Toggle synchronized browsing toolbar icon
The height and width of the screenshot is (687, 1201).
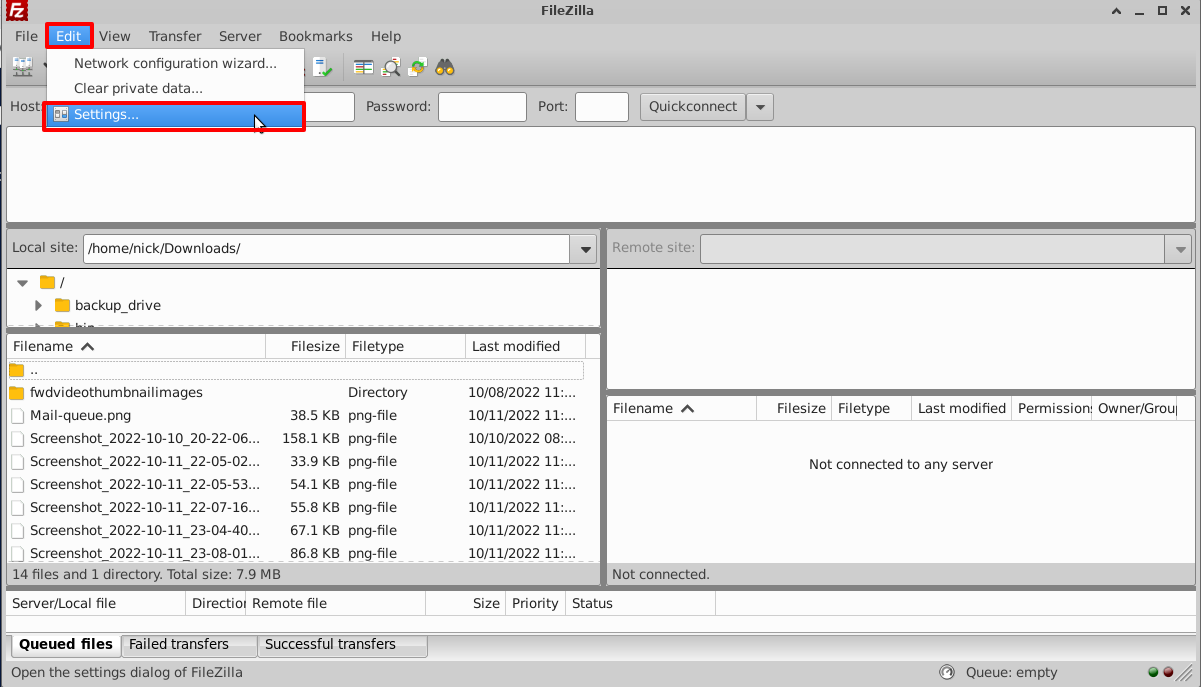coord(418,67)
